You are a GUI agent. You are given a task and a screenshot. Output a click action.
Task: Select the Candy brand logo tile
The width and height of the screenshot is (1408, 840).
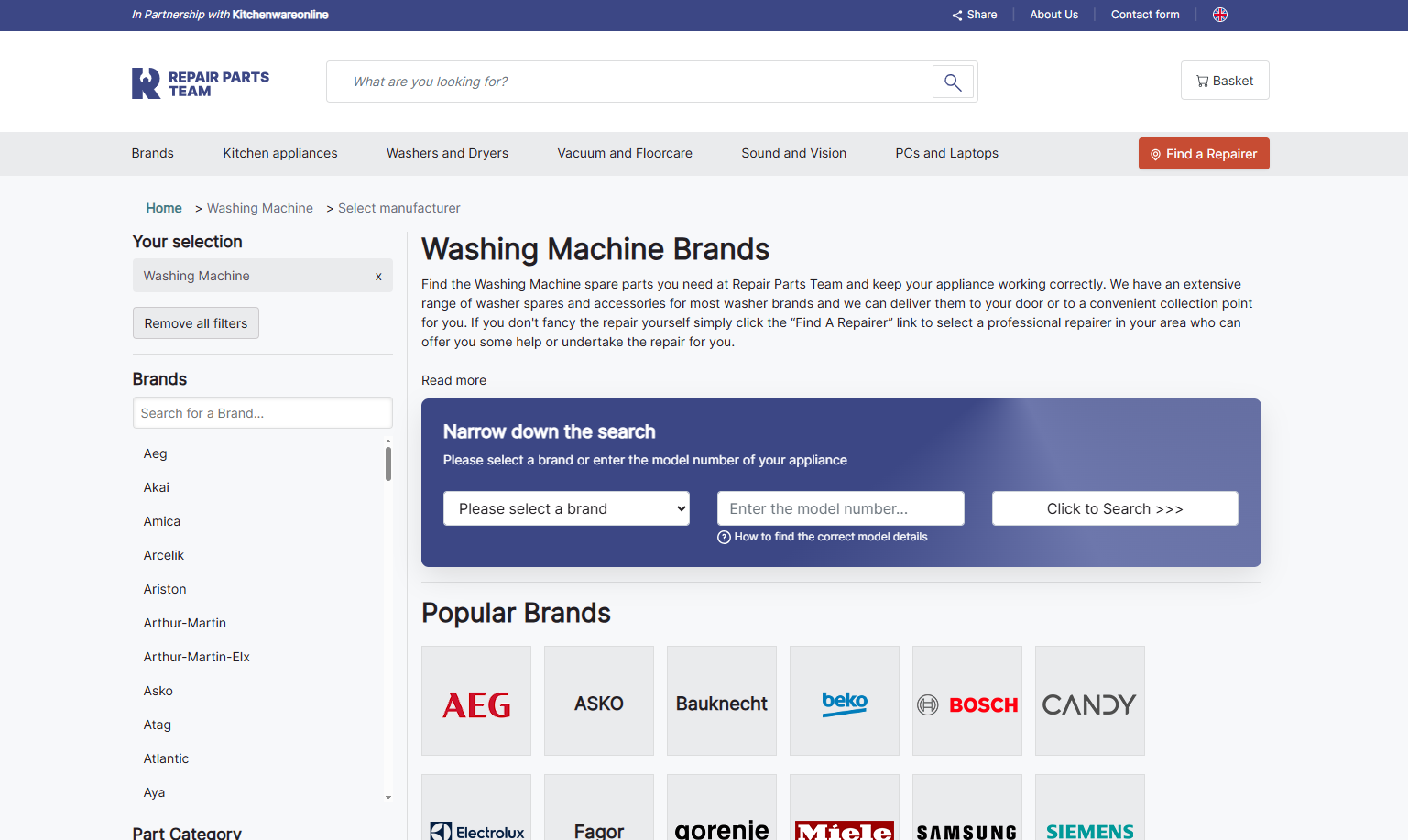1090,701
